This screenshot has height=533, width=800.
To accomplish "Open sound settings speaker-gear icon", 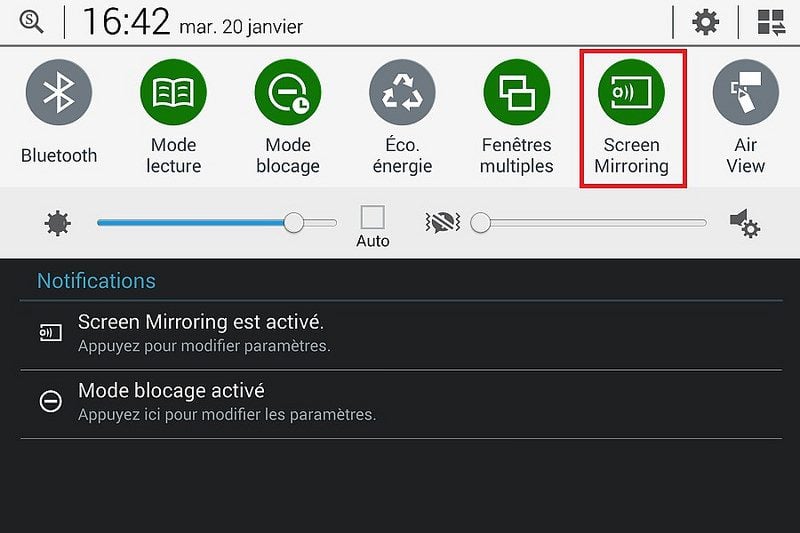I will 745,223.
